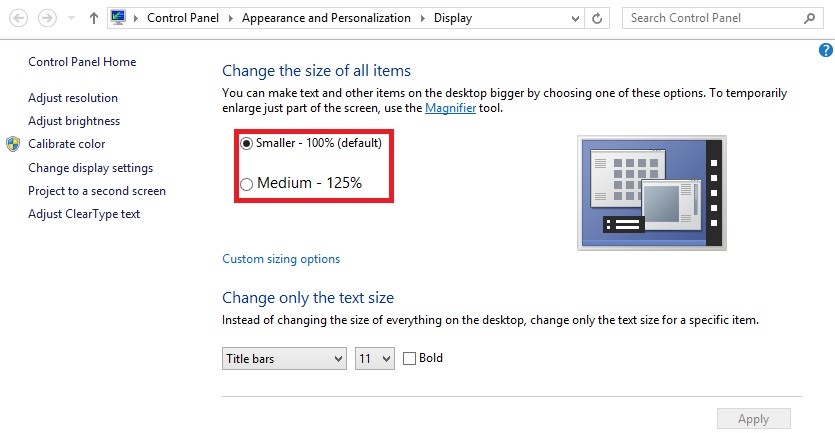The image size is (835, 433).
Task: Click the shield icon beside Calibrate color
Action: (14, 144)
